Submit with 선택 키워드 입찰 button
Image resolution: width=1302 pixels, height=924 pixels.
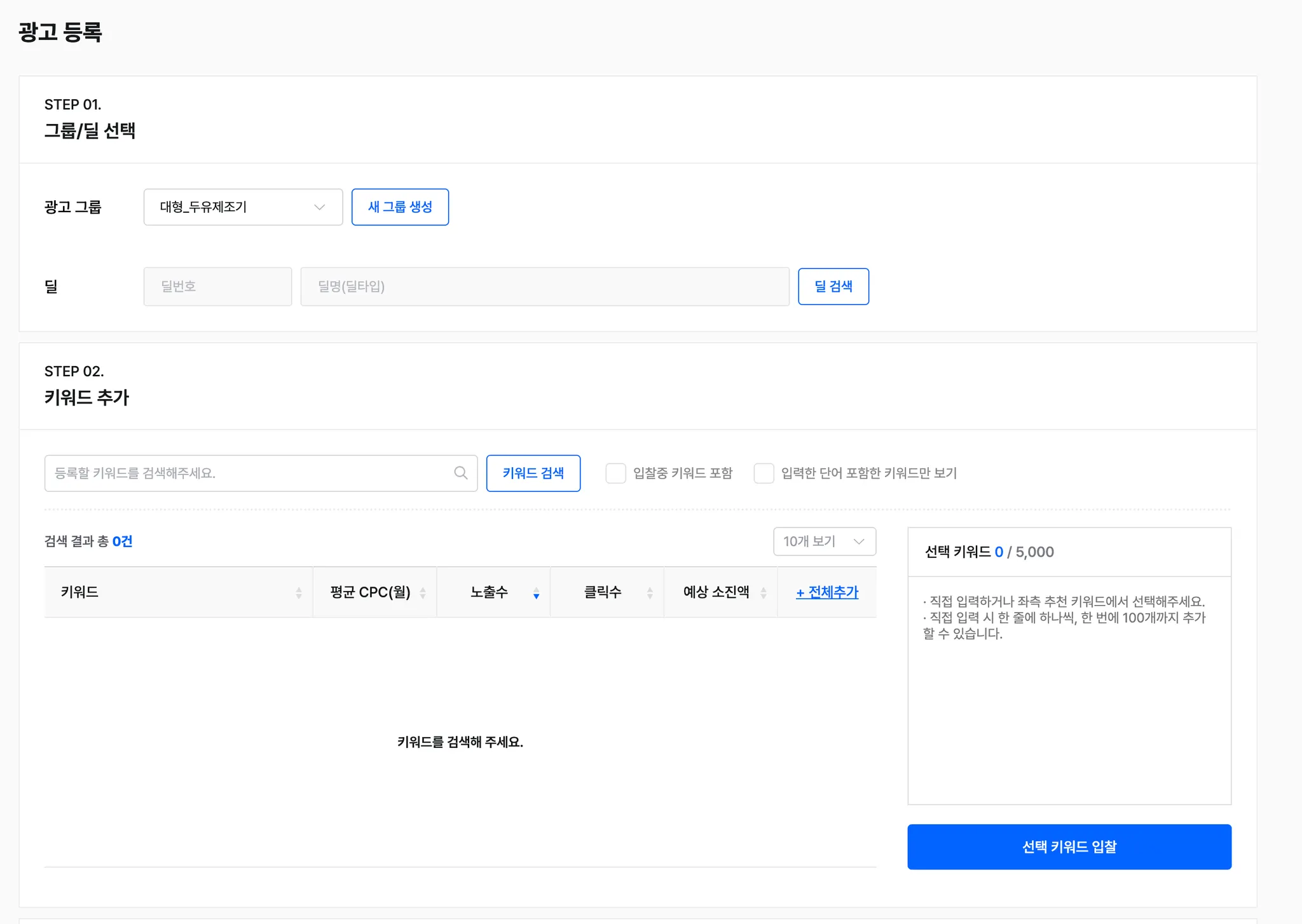[1069, 846]
